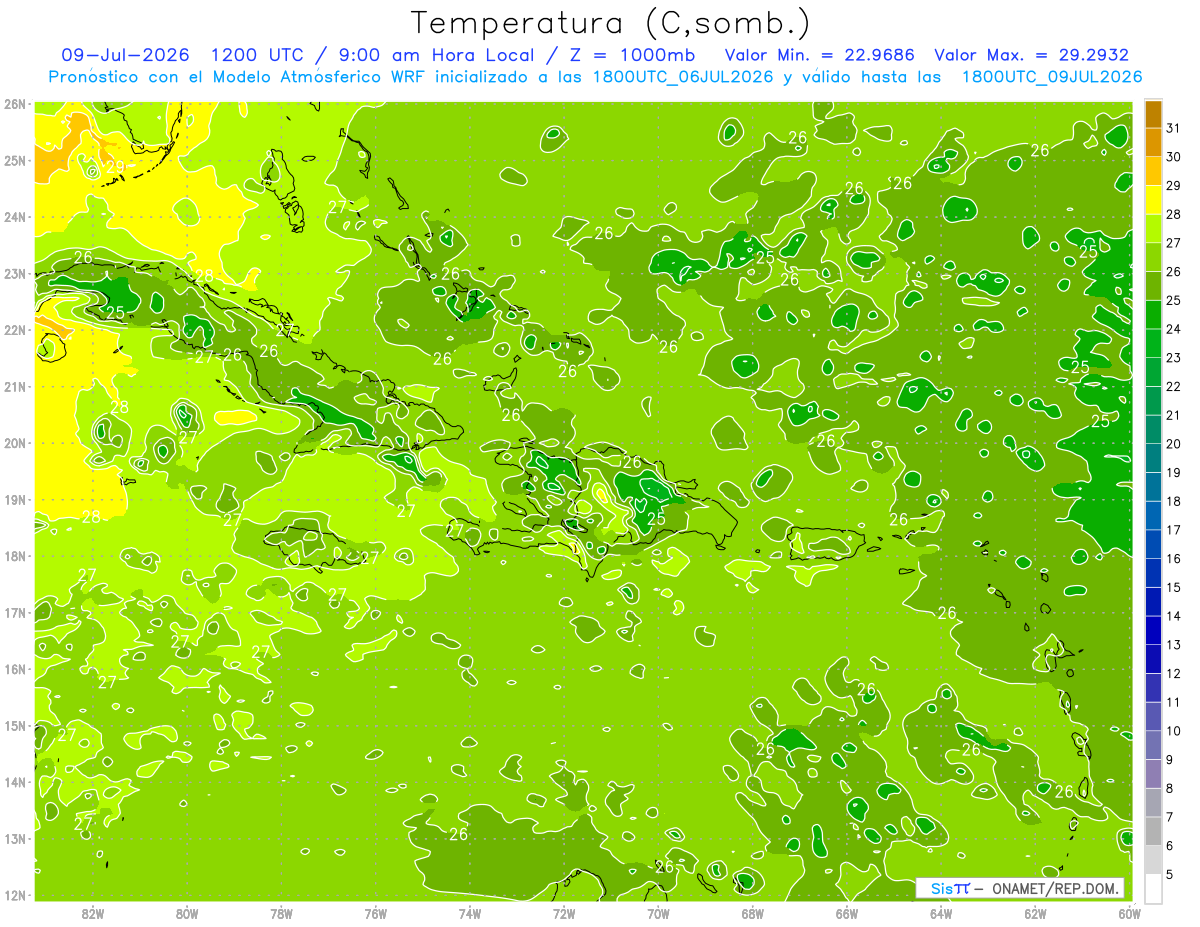Click the '16N' latitude axis label
Image resolution: width=1200 pixels, height=927 pixels.
tap(15, 669)
